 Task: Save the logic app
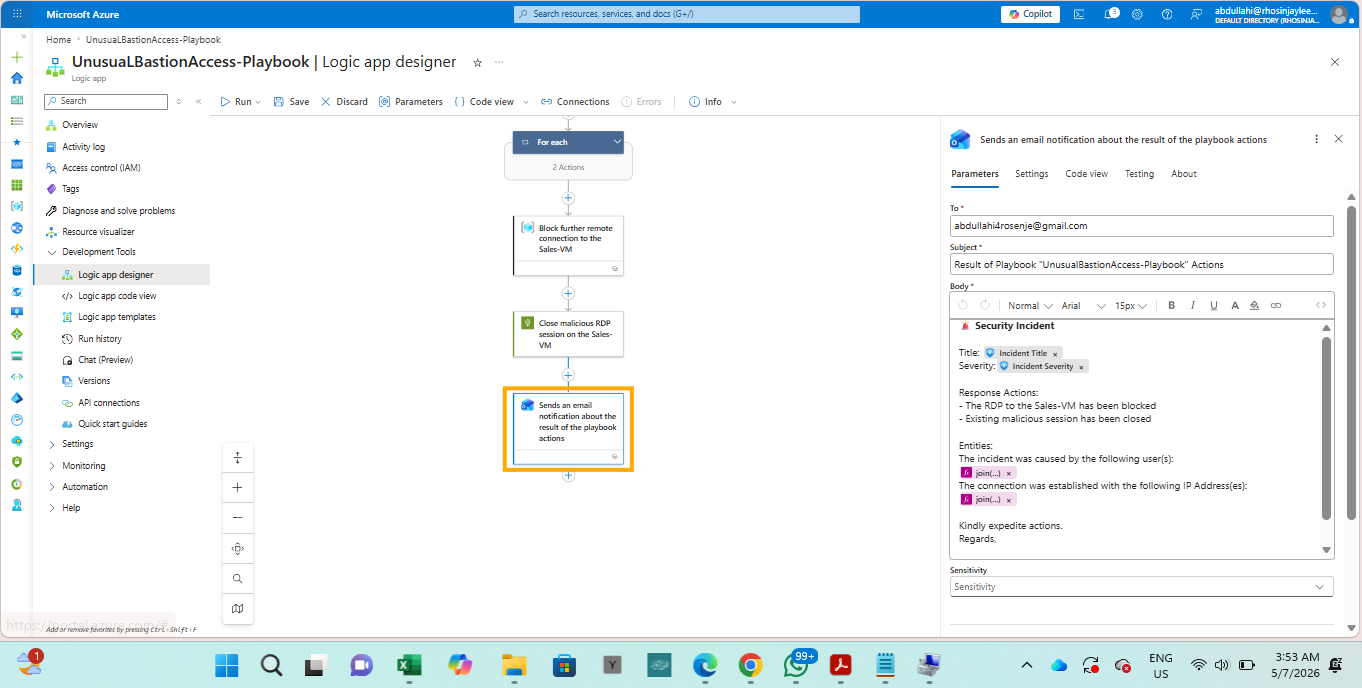click(291, 102)
